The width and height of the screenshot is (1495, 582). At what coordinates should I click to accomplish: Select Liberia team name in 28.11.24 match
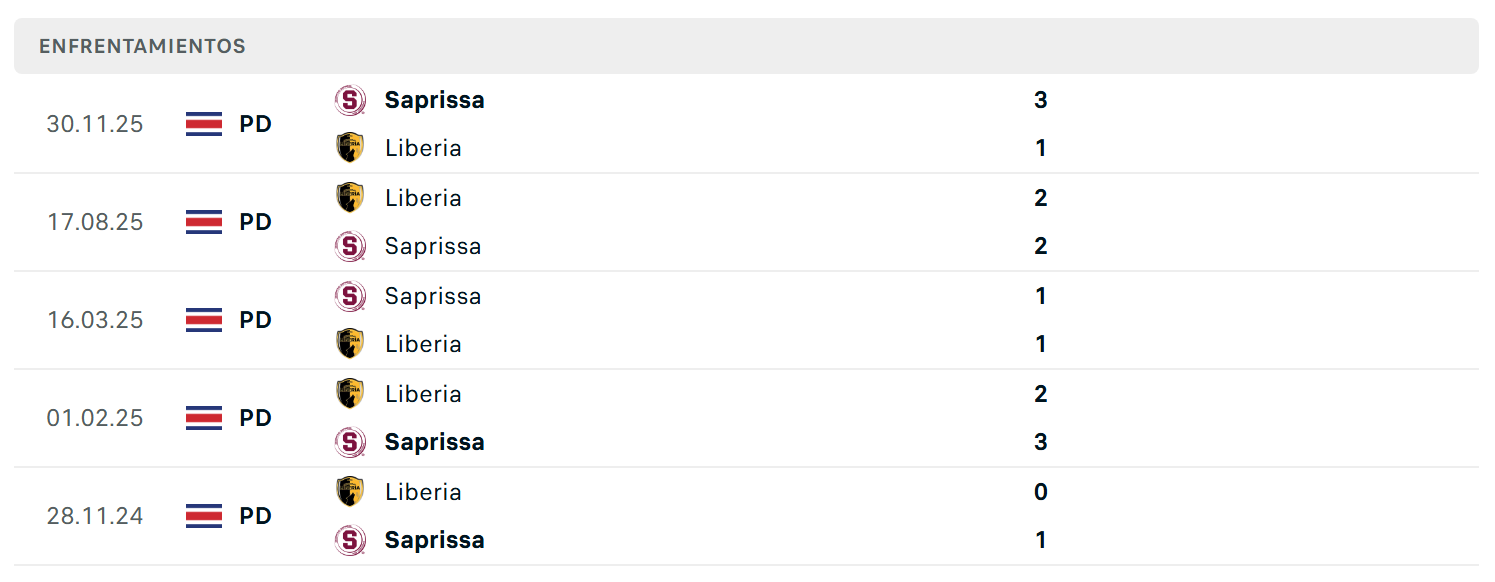[423, 492]
